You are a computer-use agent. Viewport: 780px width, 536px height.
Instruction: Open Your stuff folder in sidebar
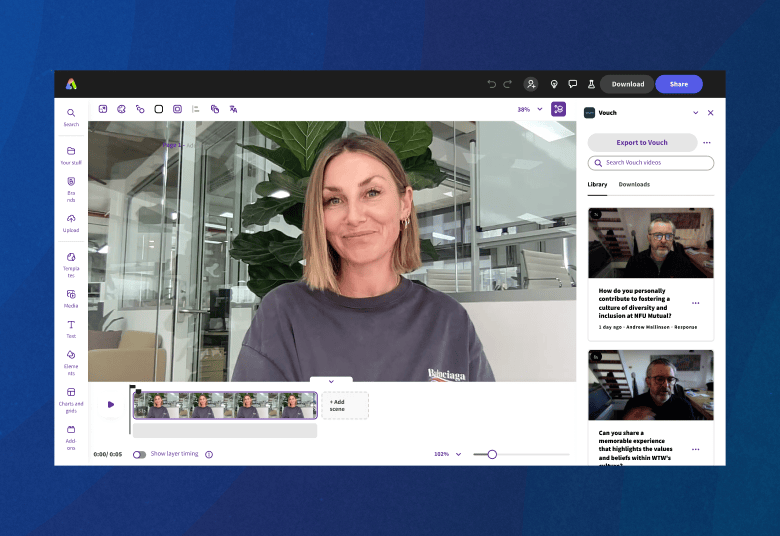click(x=71, y=155)
